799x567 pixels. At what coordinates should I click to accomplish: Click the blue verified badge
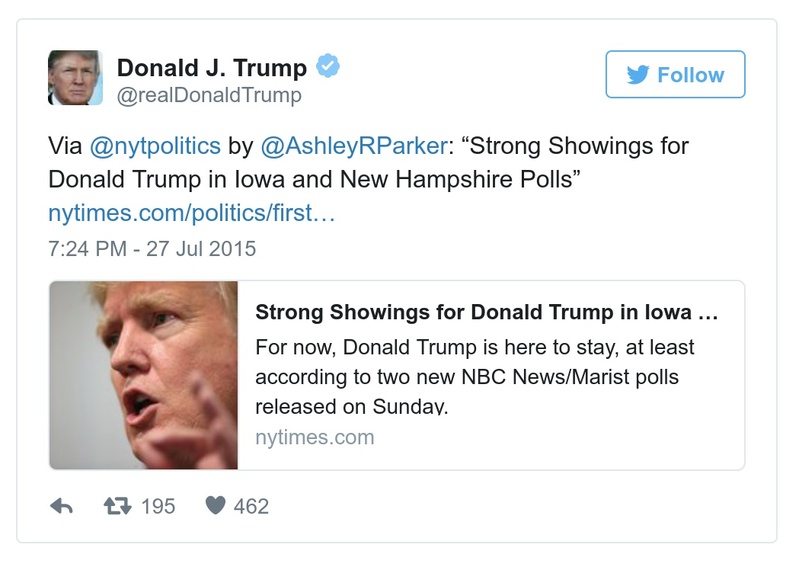(329, 67)
